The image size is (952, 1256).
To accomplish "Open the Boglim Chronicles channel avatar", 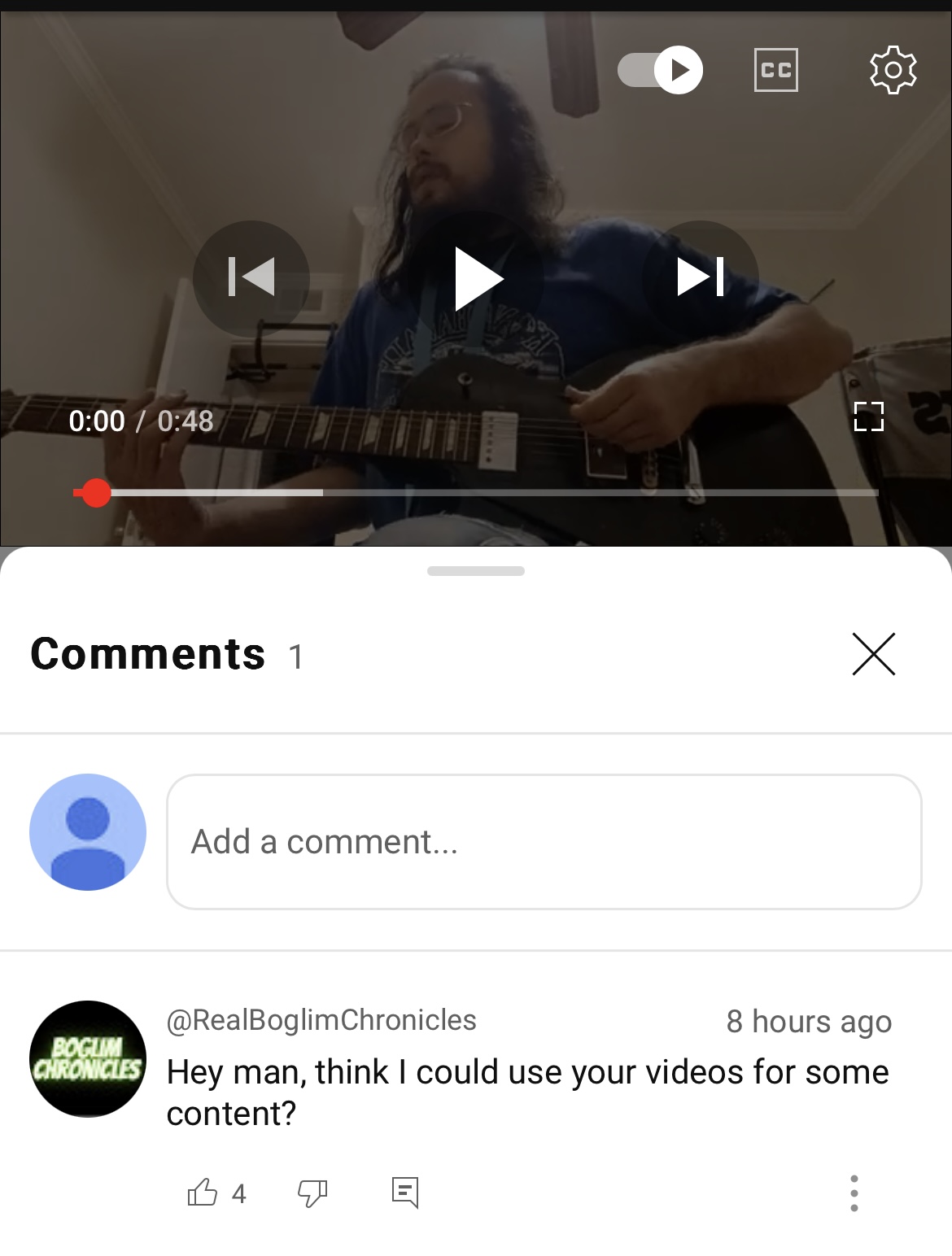I will [88, 1059].
